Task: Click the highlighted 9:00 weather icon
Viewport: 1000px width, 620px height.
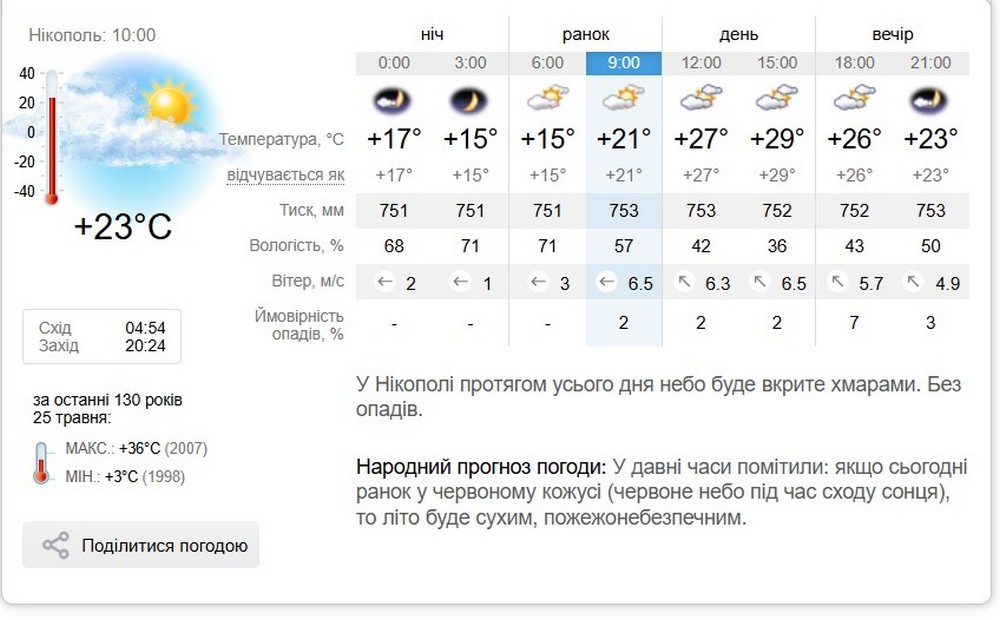Action: click(x=624, y=98)
